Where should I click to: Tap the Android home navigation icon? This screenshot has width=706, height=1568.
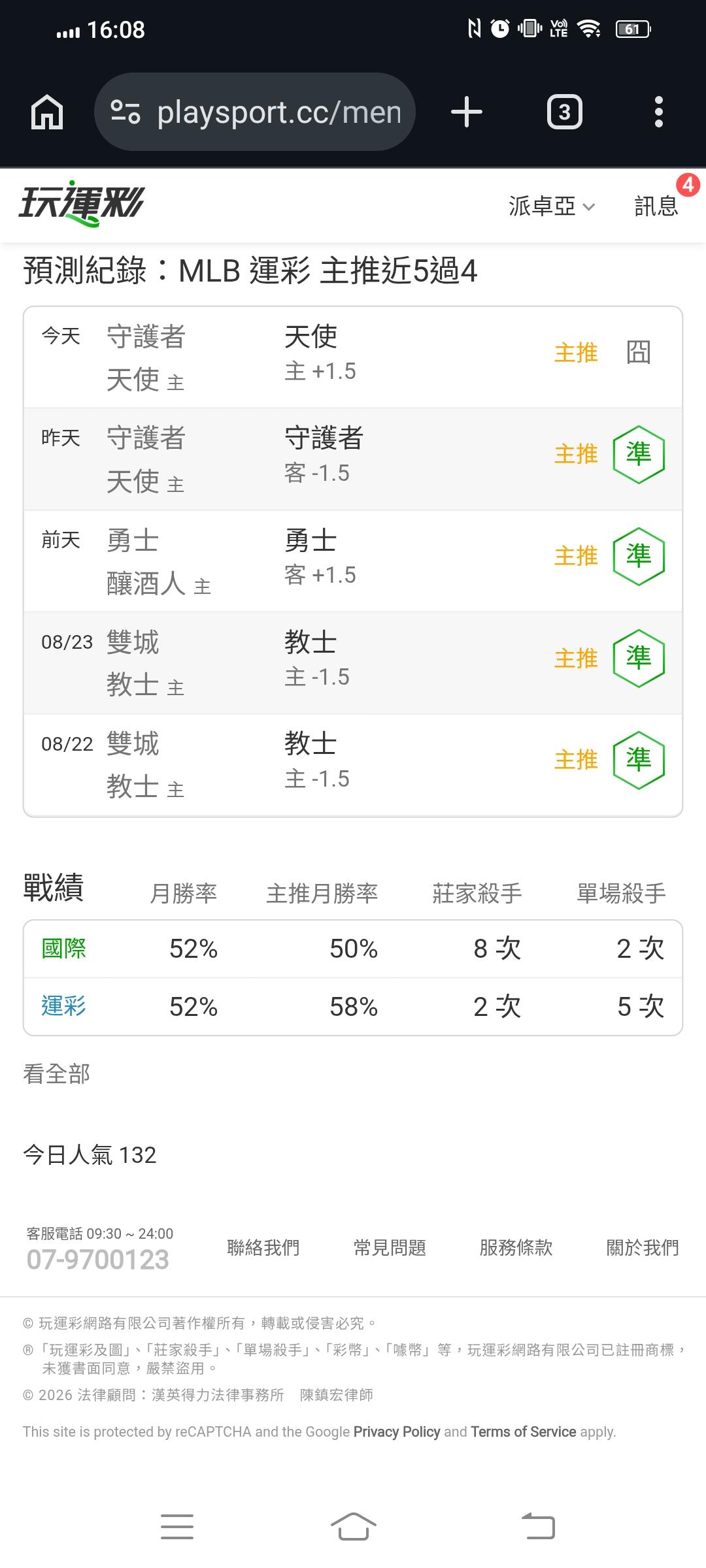tap(354, 1527)
